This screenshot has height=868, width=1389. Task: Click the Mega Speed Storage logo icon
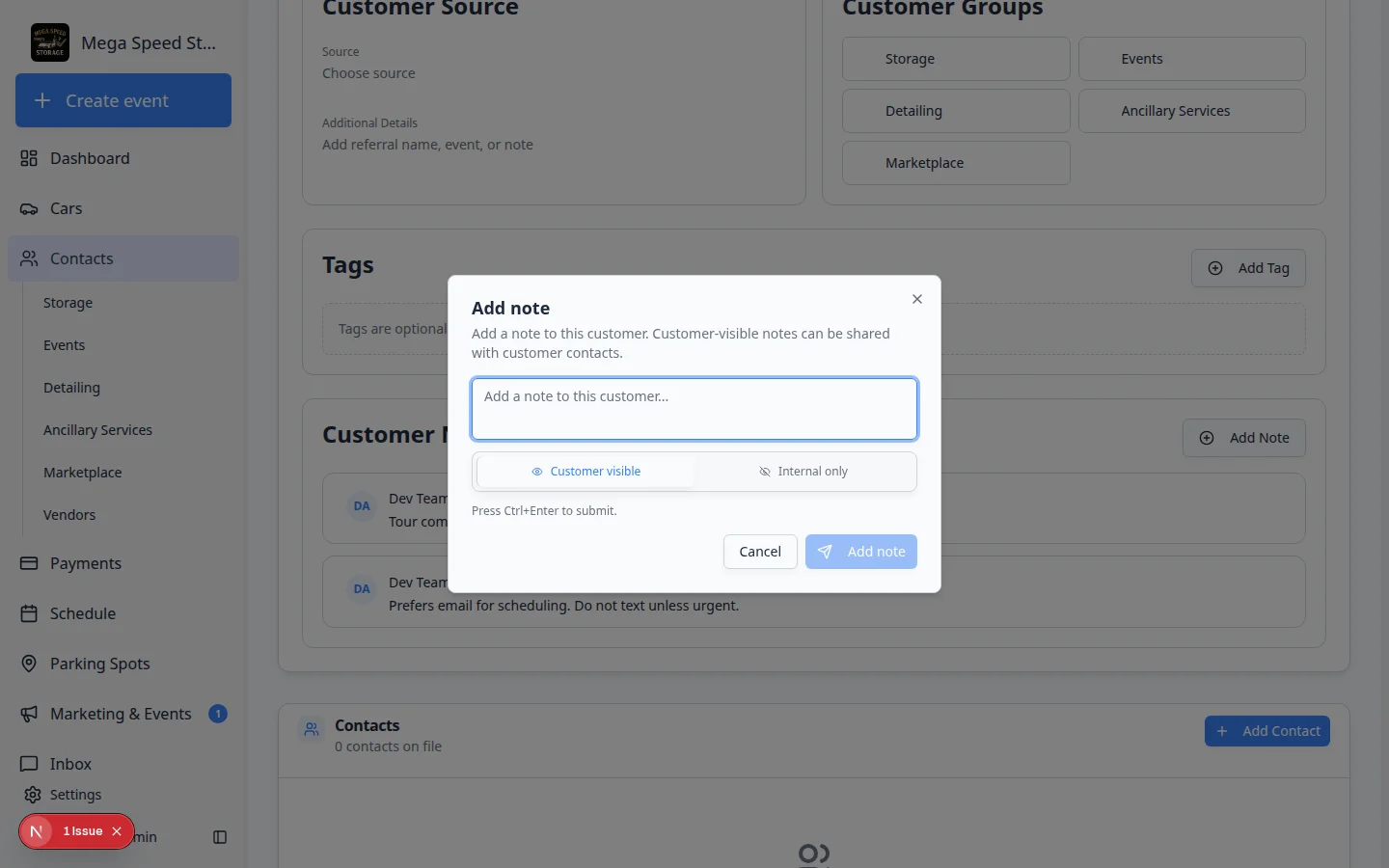tap(50, 42)
